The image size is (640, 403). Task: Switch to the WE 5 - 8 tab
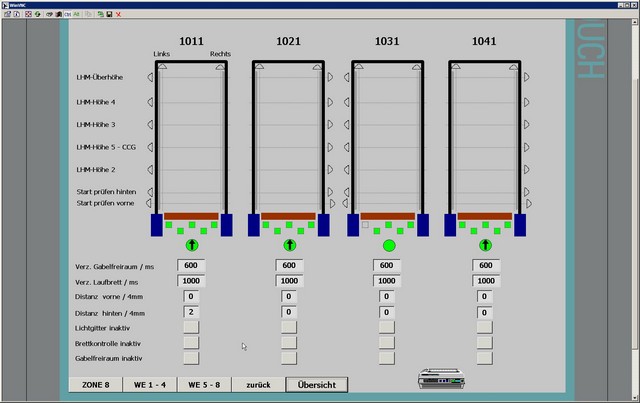(x=204, y=384)
